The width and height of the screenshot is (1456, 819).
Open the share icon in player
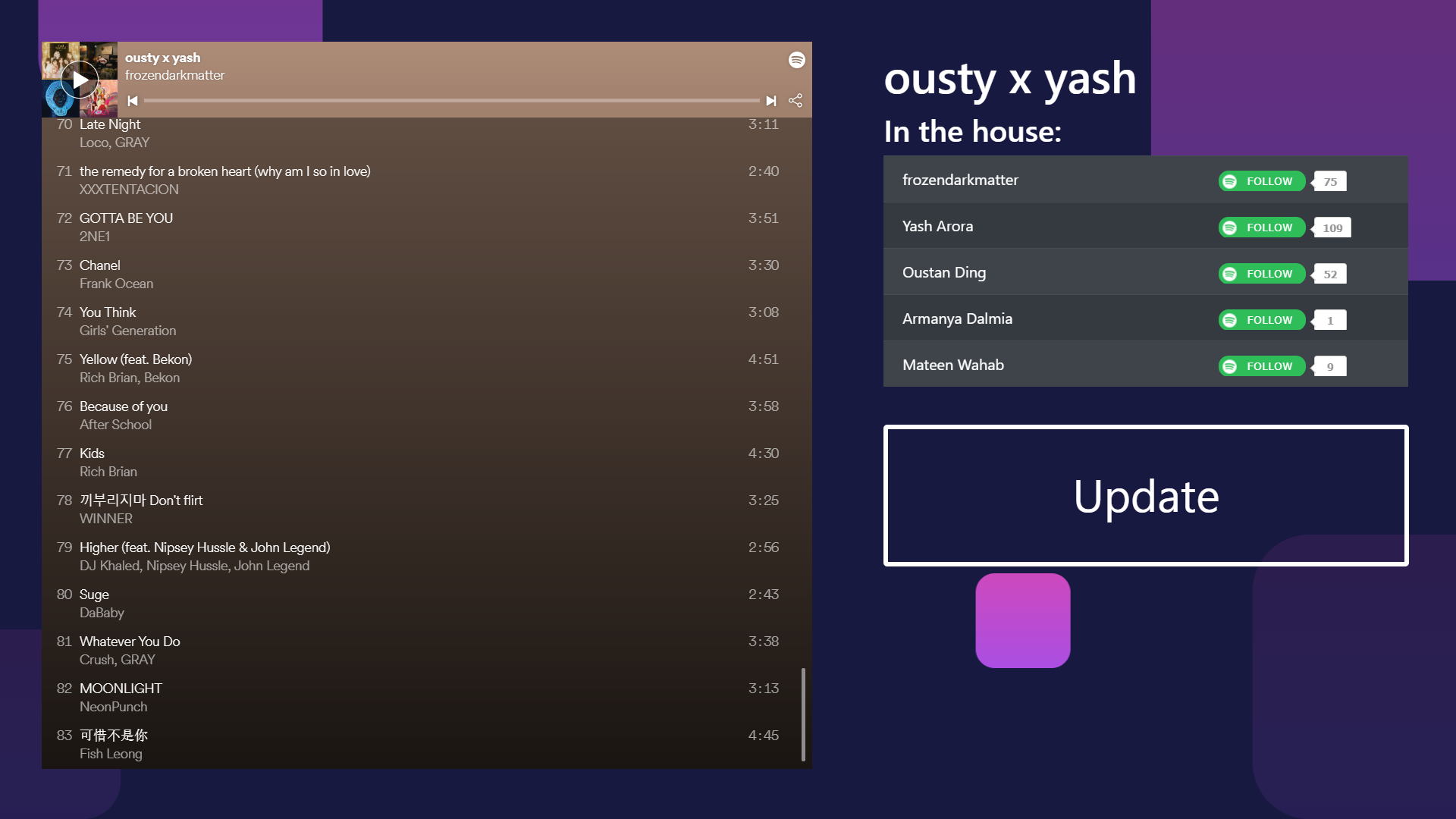tap(795, 101)
